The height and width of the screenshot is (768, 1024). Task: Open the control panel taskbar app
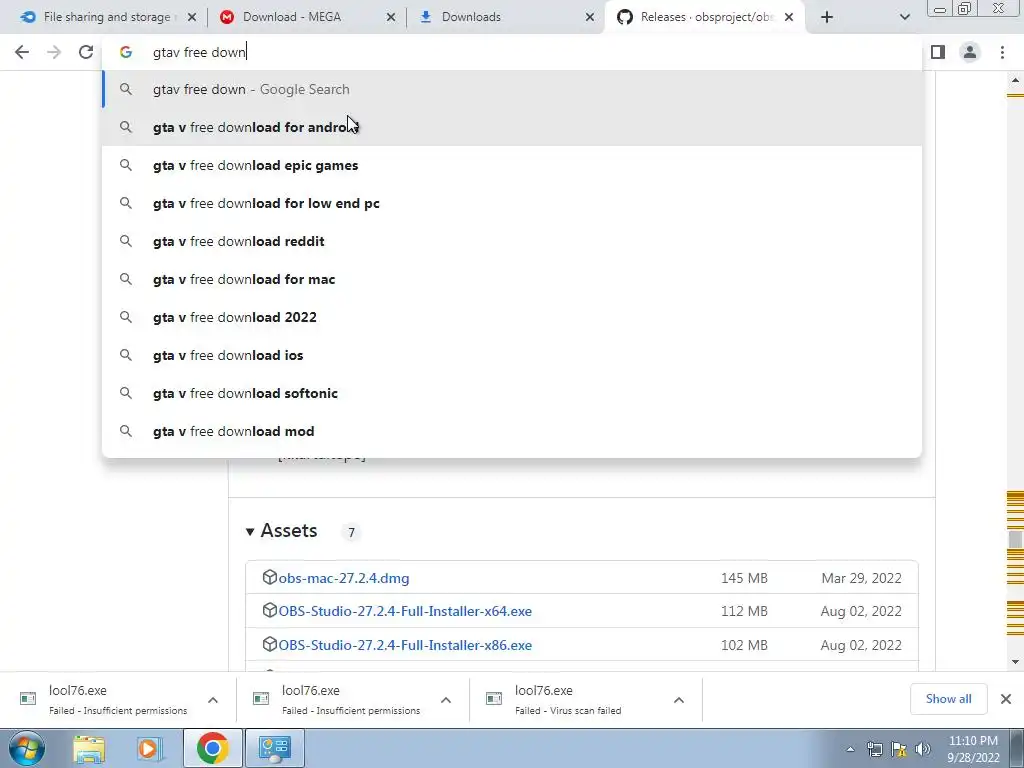click(274, 748)
